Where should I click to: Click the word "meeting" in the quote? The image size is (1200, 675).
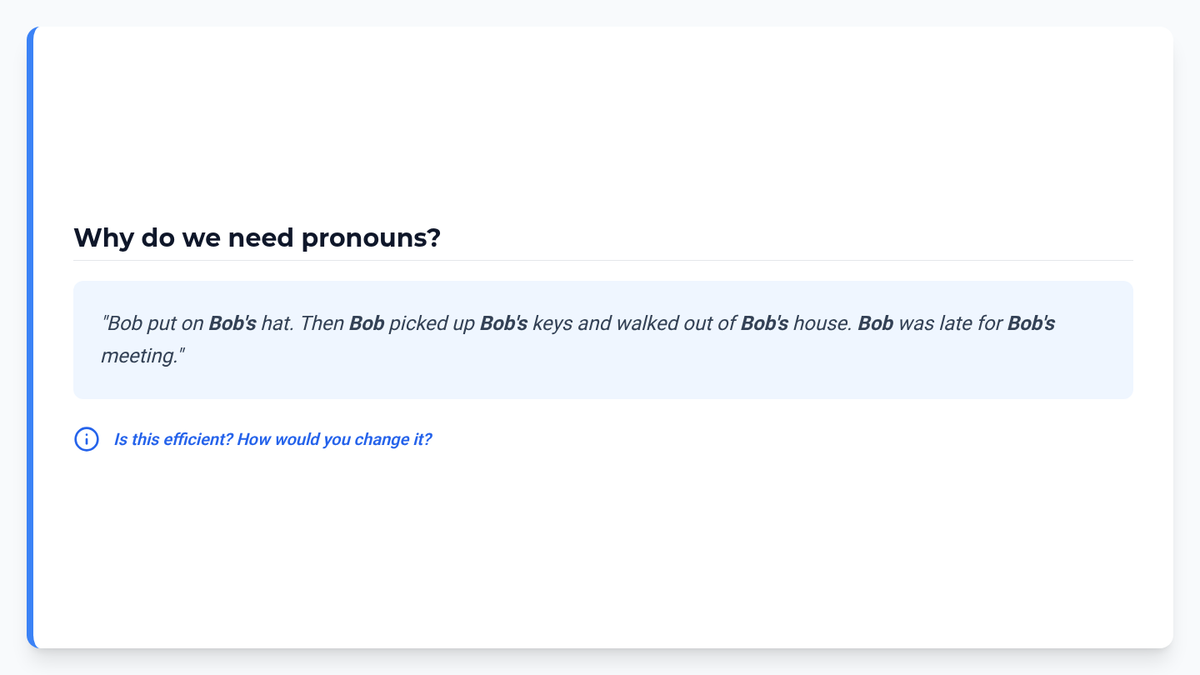pos(139,356)
